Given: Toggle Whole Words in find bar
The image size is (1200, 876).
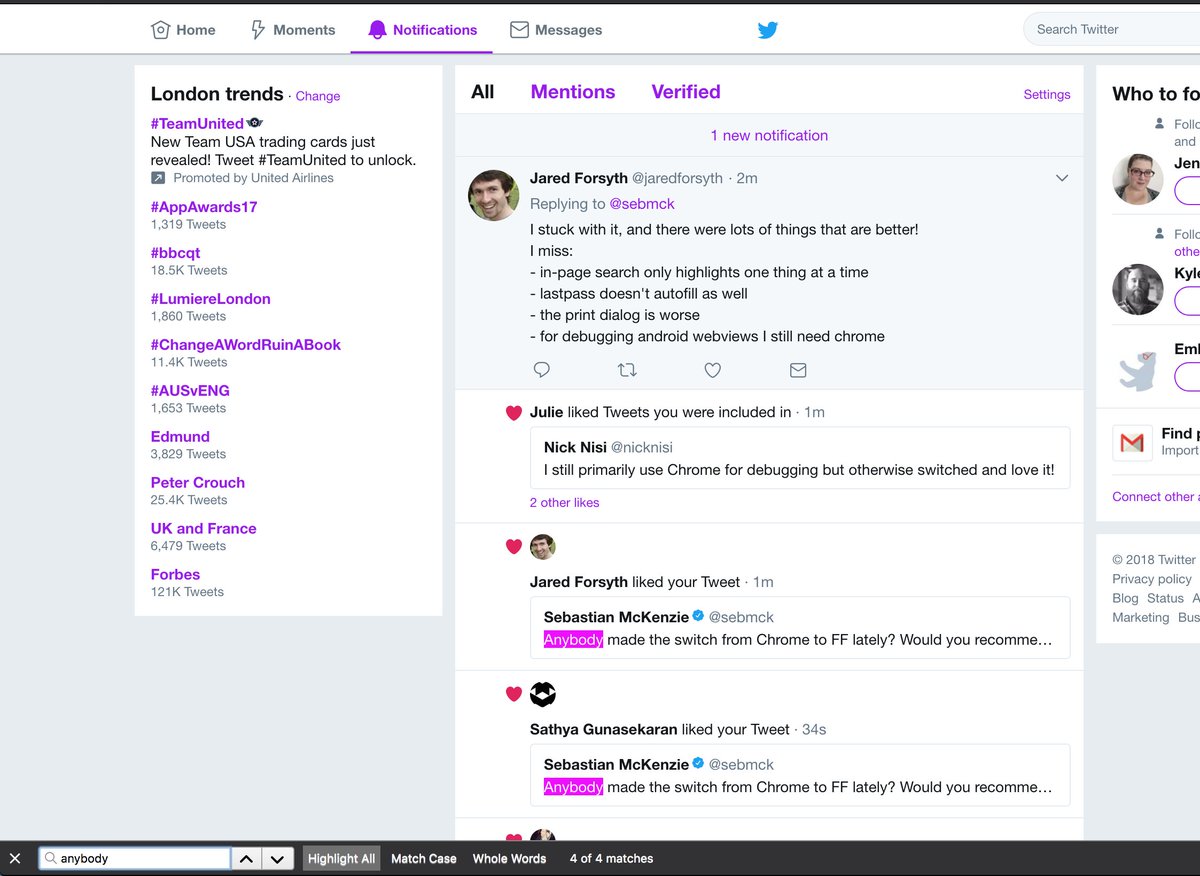Looking at the screenshot, I should tap(509, 858).
